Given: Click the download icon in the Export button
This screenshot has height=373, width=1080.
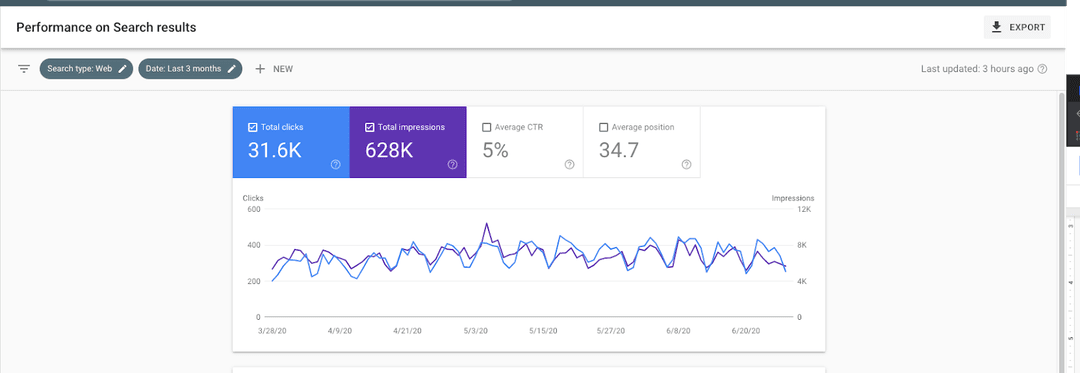Looking at the screenshot, I should (x=996, y=28).
